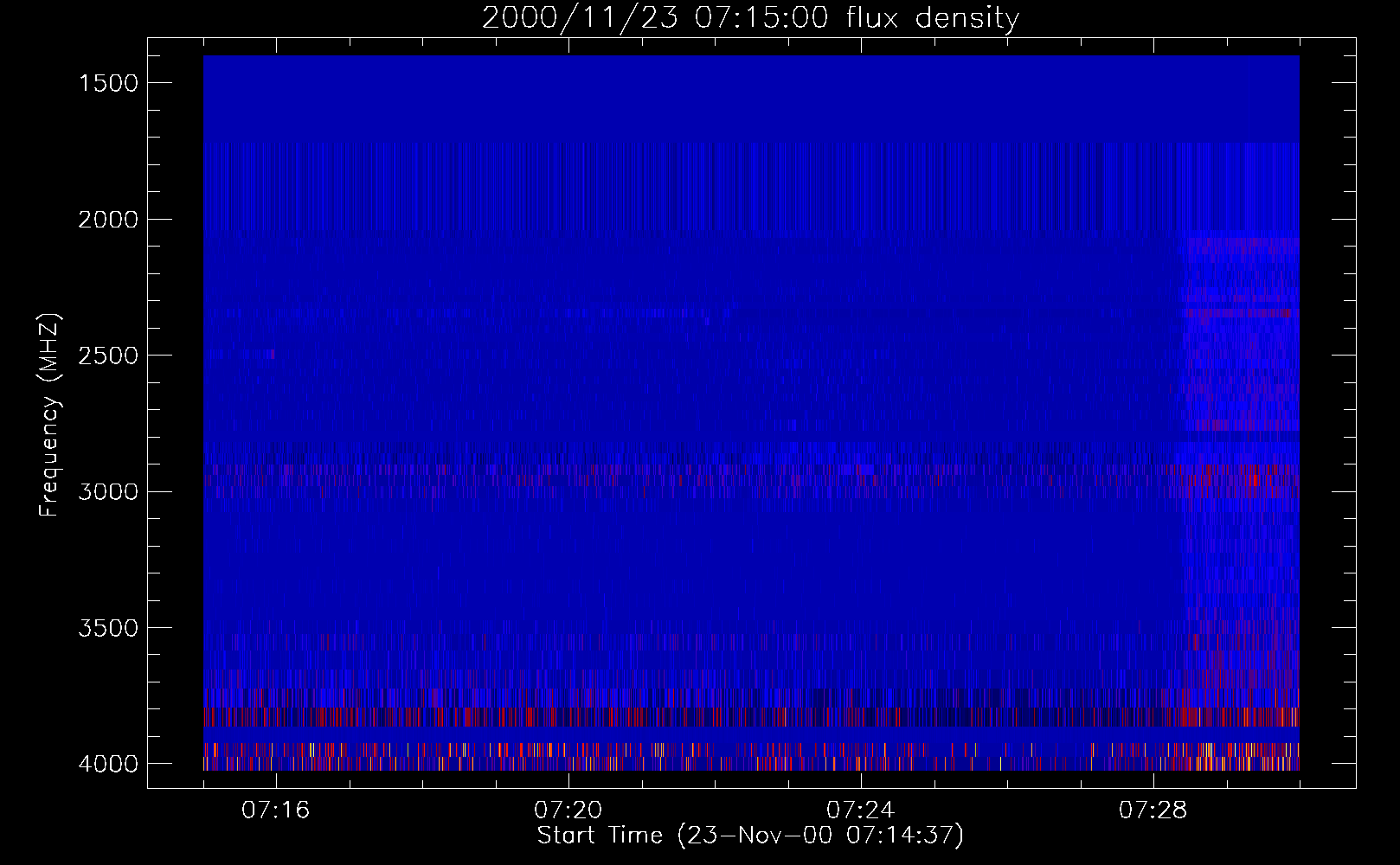Viewport: 1400px width, 865px height.
Task: Select the 3000 frequency tick label
Action: pos(108,492)
